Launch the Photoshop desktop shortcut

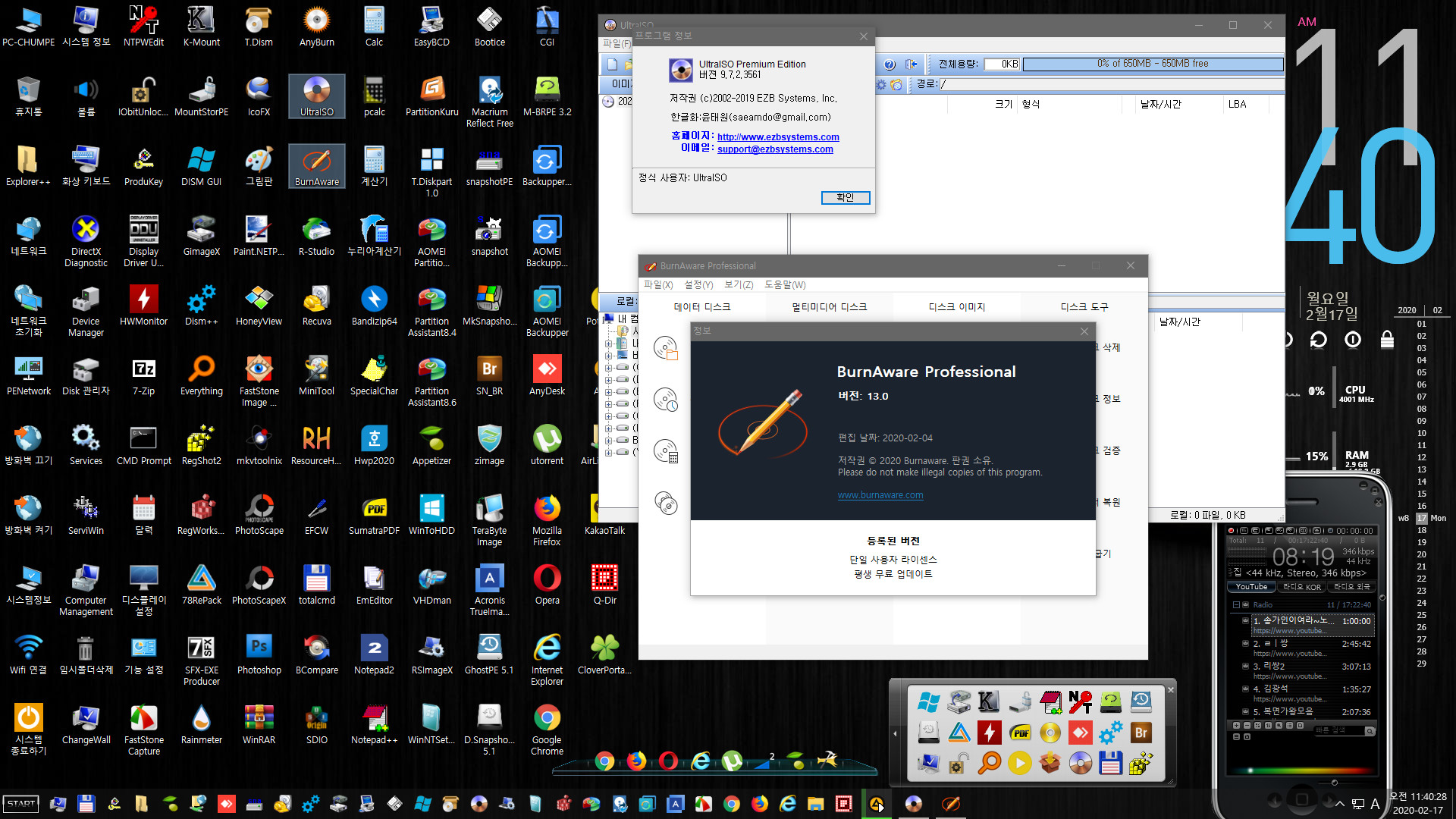tap(259, 654)
